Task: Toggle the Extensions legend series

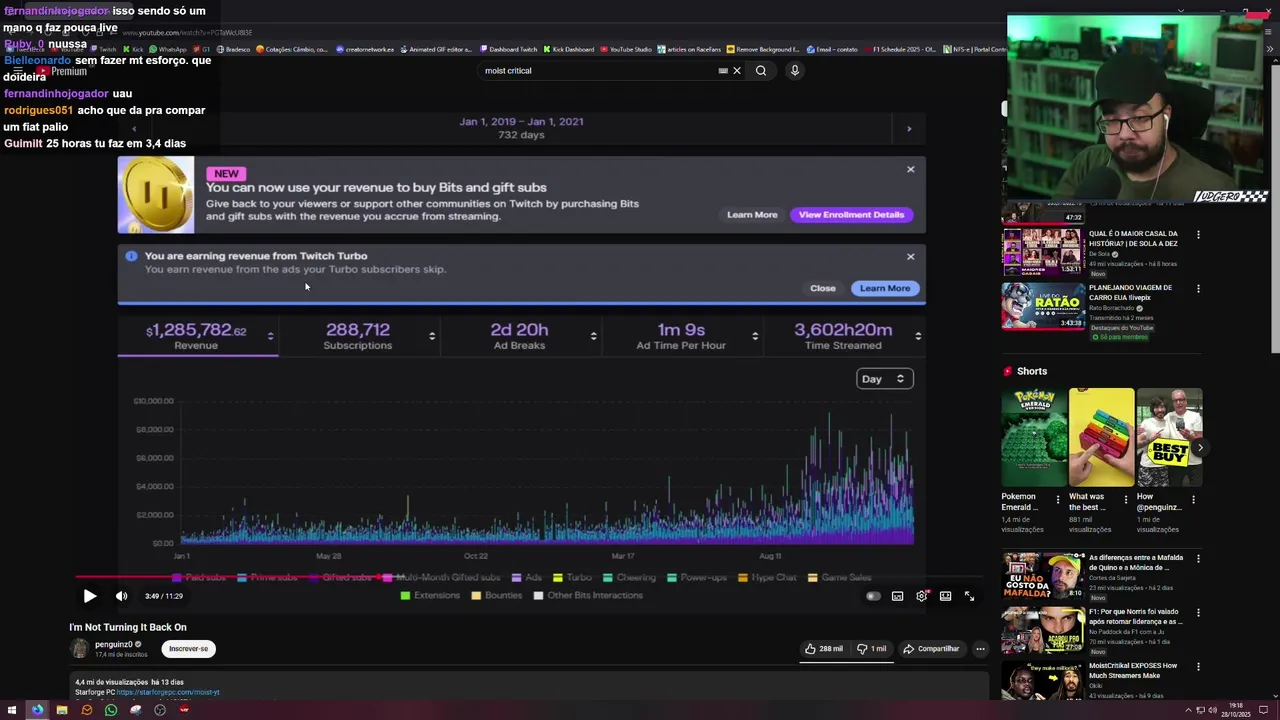Action: coord(430,596)
